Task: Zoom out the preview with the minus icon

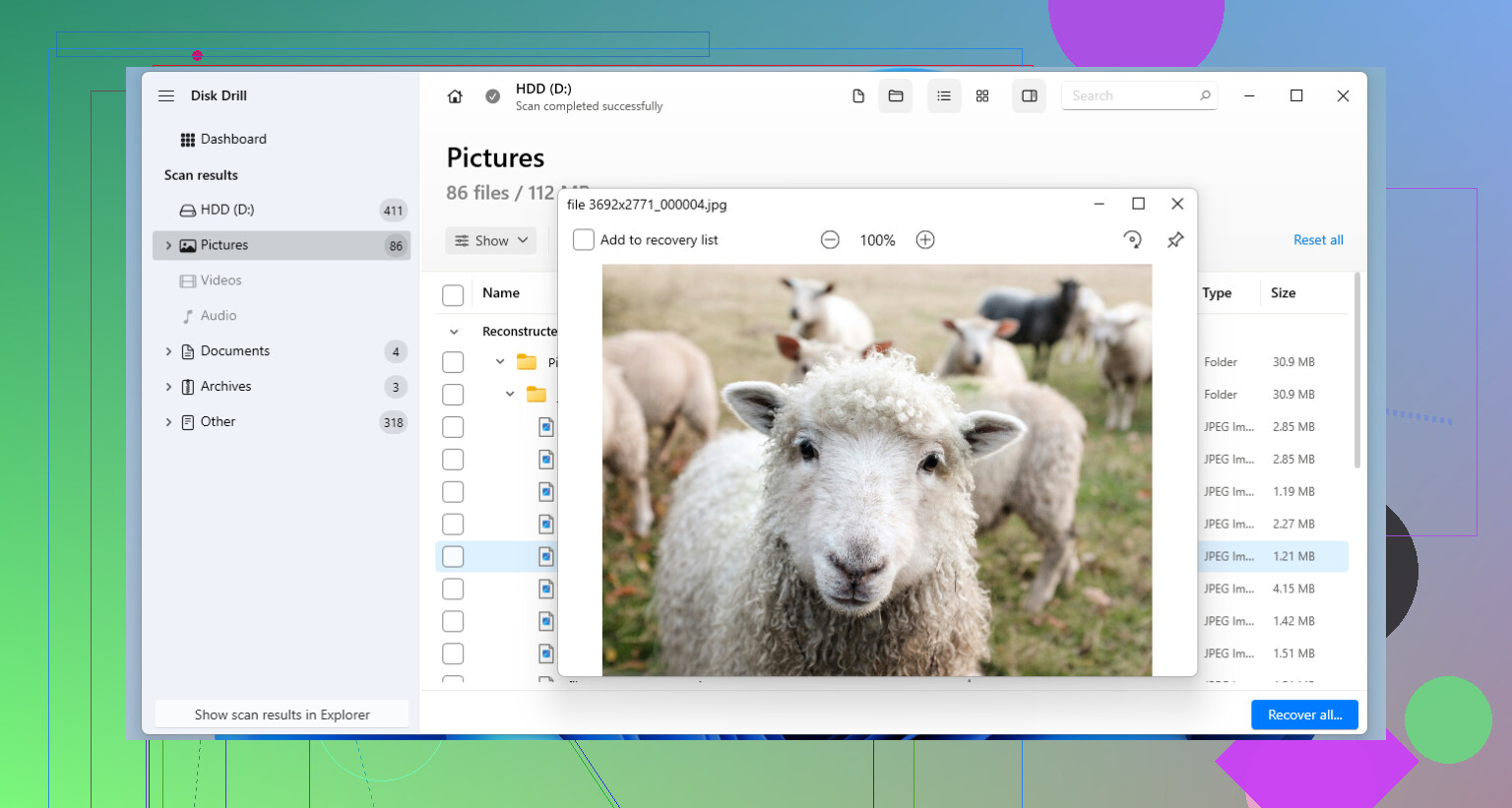Action: point(830,240)
